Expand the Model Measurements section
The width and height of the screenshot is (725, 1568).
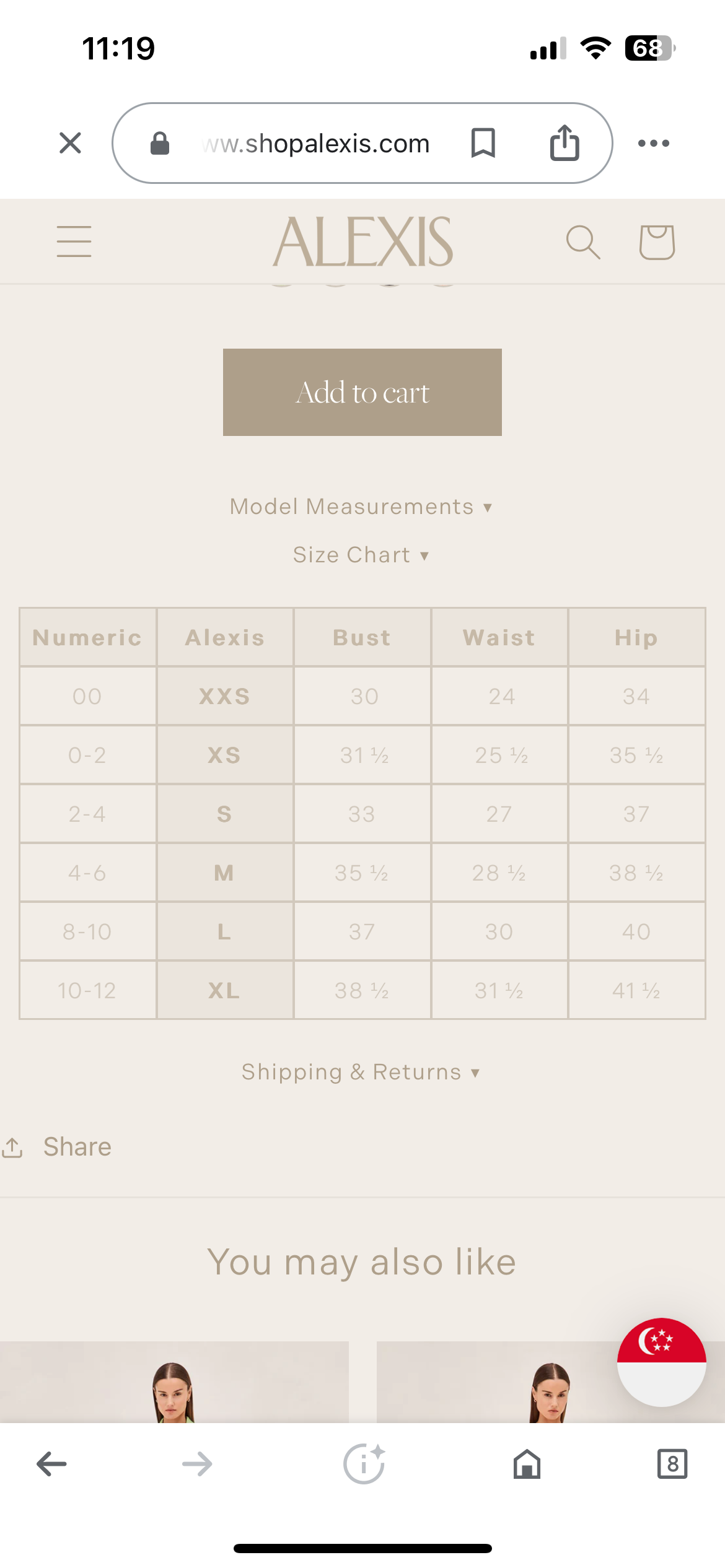[x=361, y=507]
